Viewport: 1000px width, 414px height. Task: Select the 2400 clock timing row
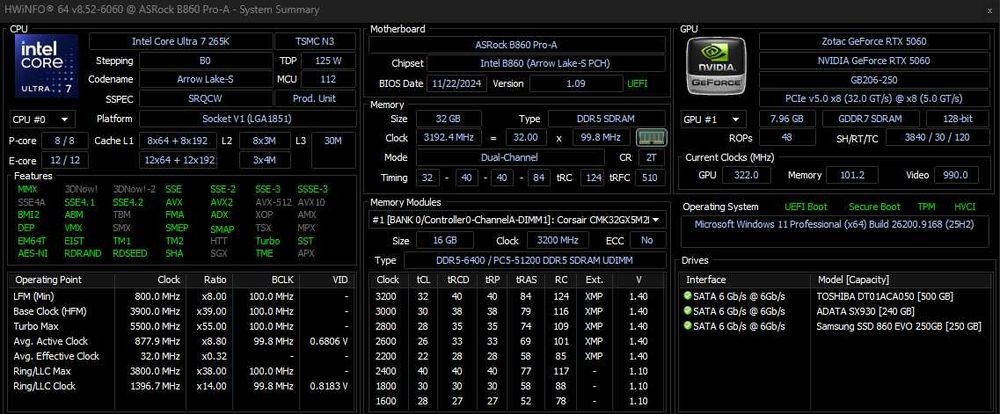[x=517, y=371]
